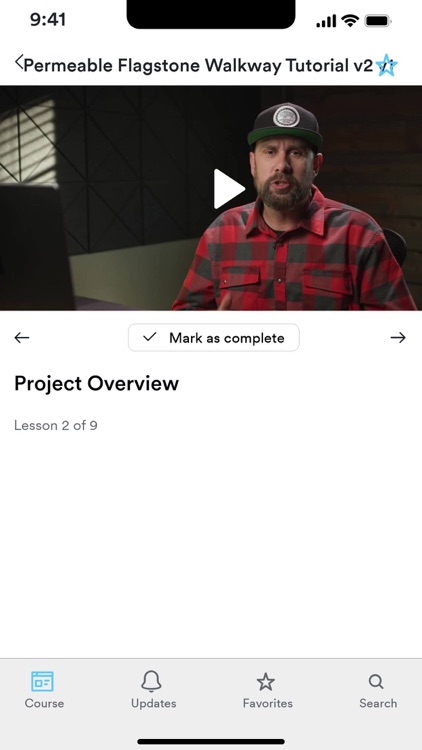Tap the checkmark icon inside Mark as complete
The width and height of the screenshot is (422, 750).
click(x=150, y=337)
